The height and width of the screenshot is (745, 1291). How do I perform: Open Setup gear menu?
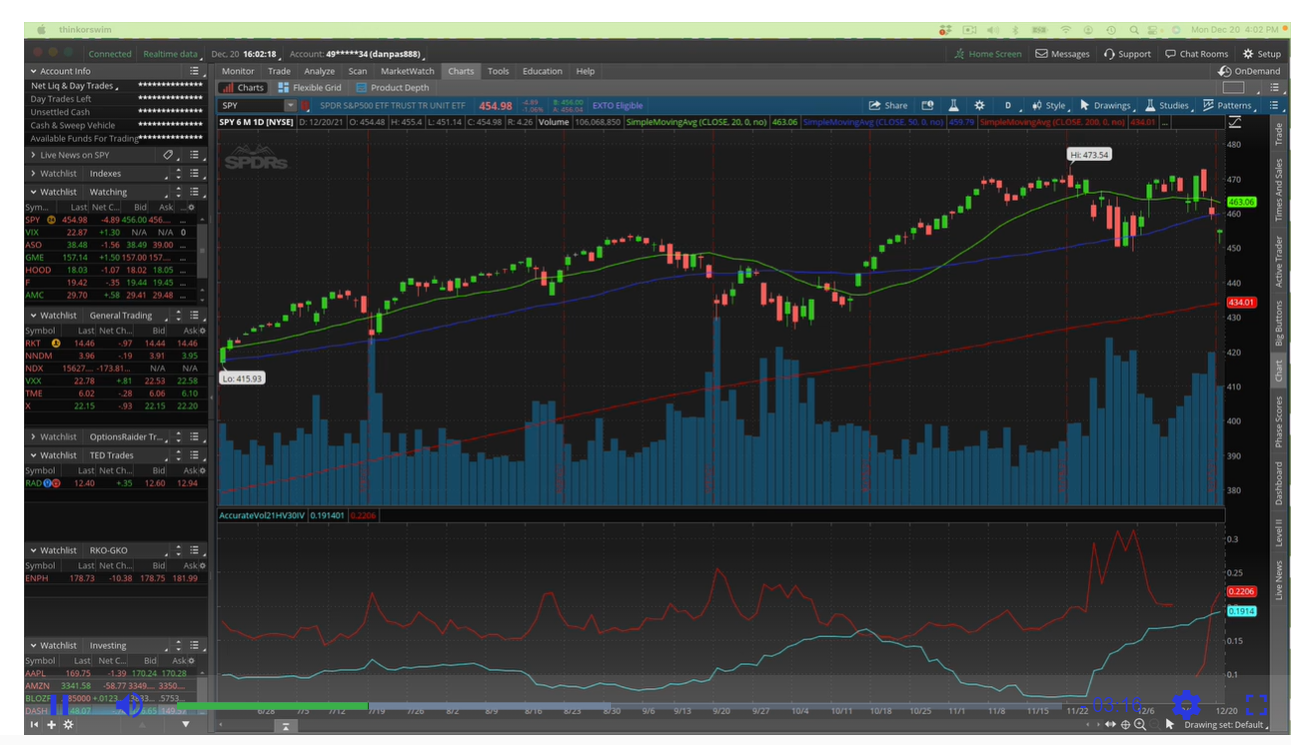click(x=1262, y=54)
